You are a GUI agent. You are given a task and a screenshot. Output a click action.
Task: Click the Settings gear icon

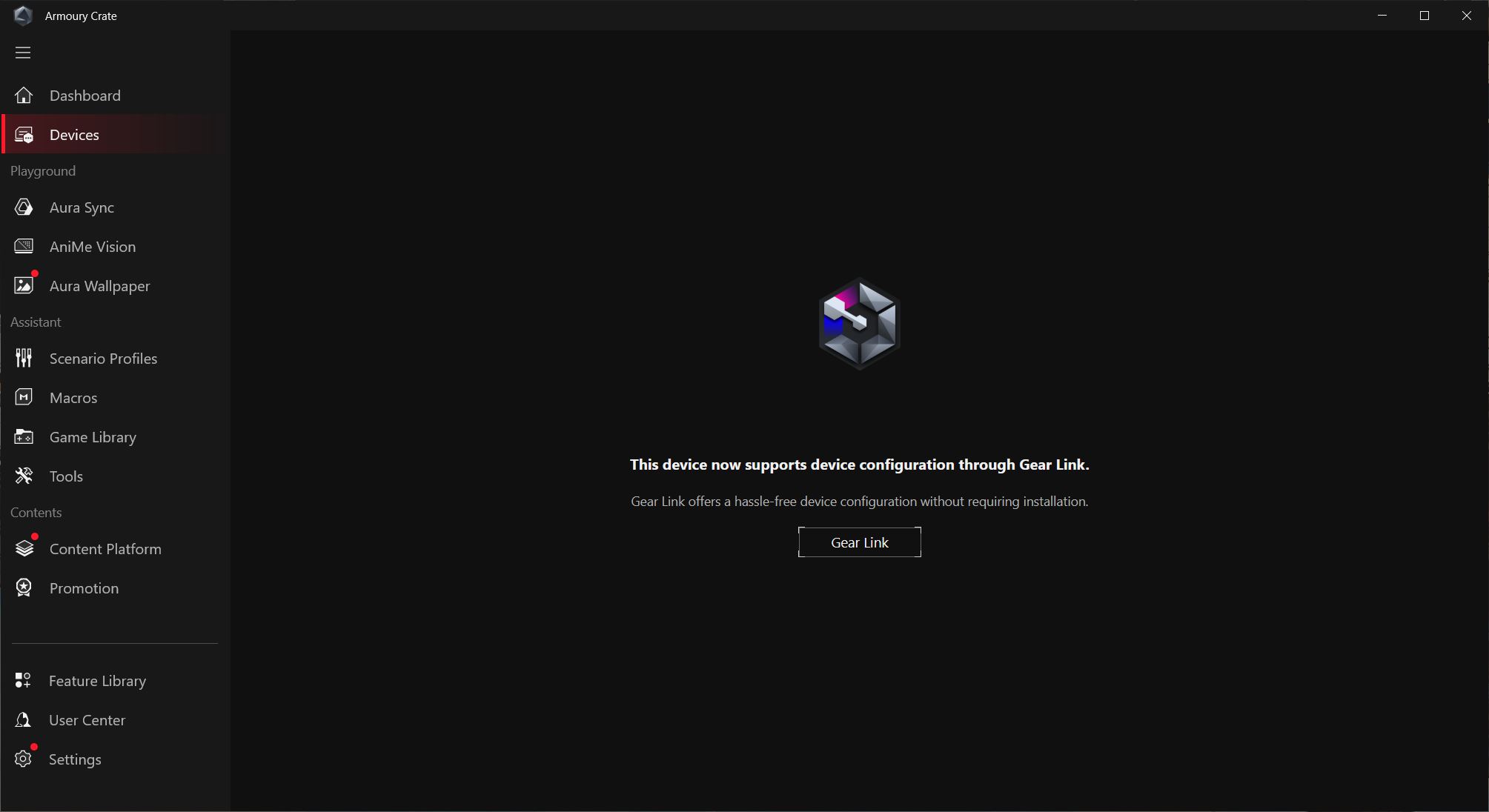click(x=23, y=759)
